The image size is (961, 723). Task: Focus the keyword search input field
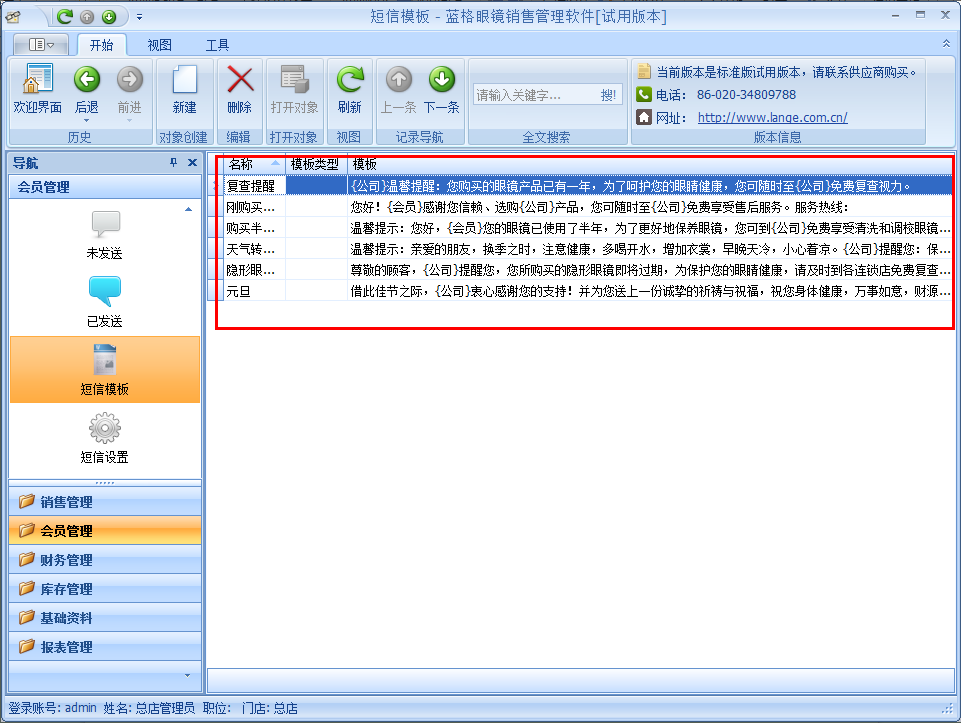tap(534, 95)
